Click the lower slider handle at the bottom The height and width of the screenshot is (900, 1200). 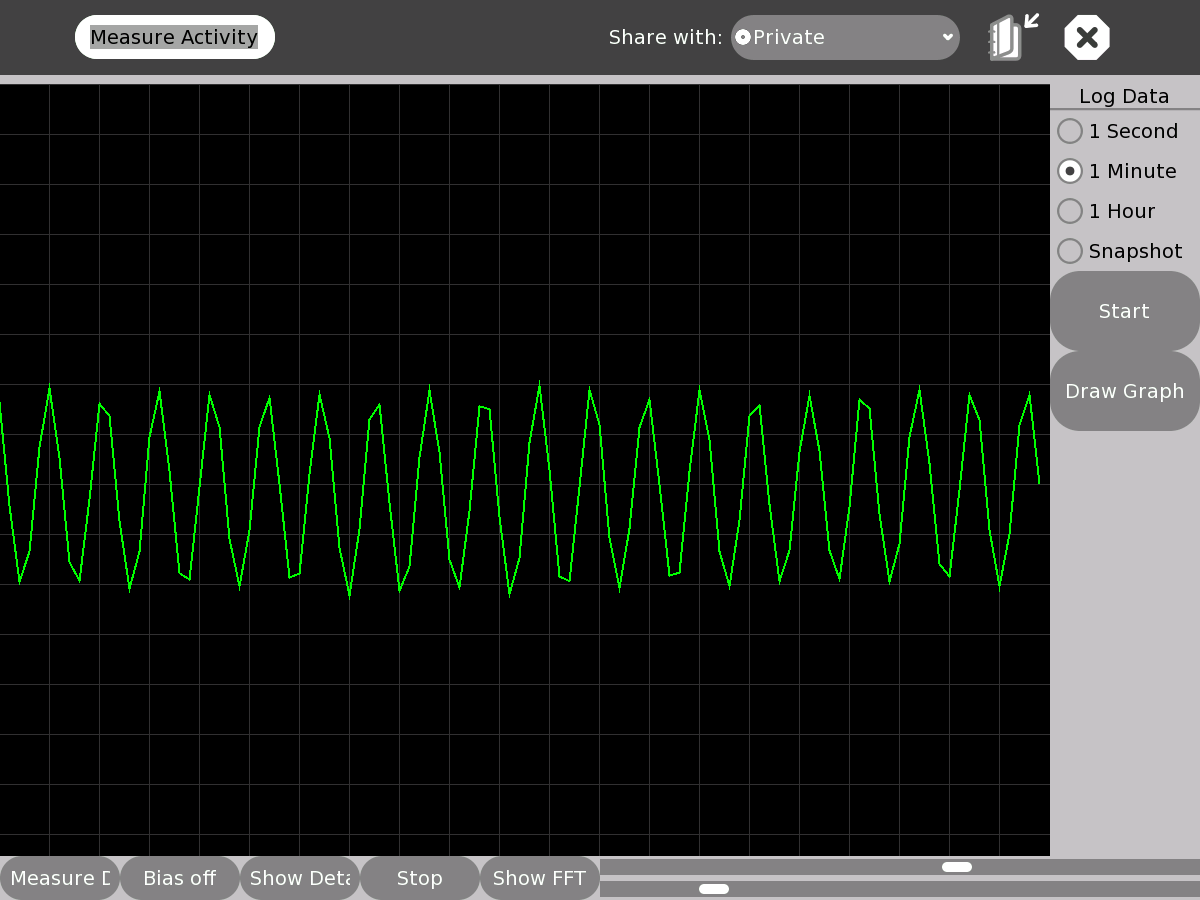click(x=714, y=889)
